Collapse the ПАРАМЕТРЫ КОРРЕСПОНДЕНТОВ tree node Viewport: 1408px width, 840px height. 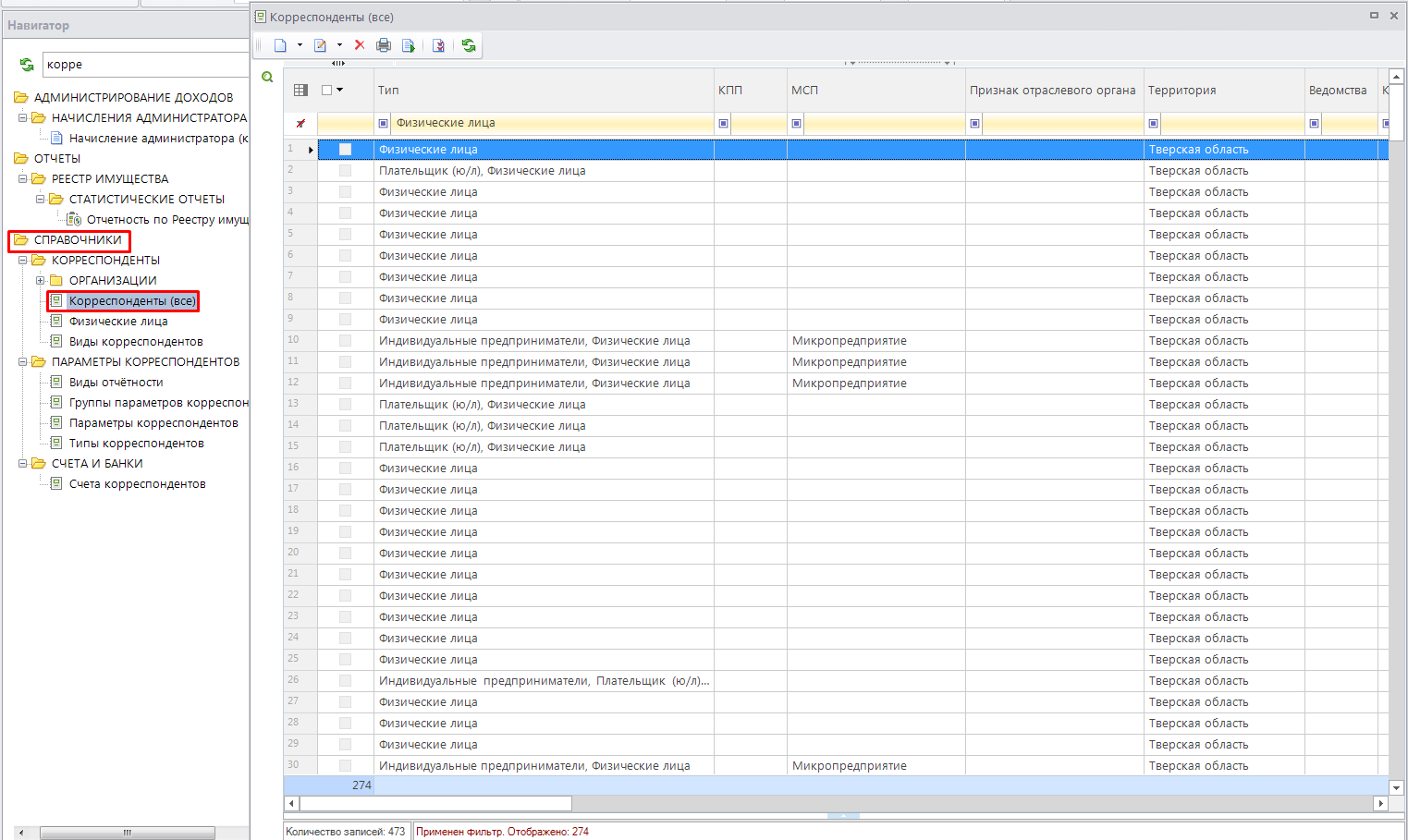[23, 362]
